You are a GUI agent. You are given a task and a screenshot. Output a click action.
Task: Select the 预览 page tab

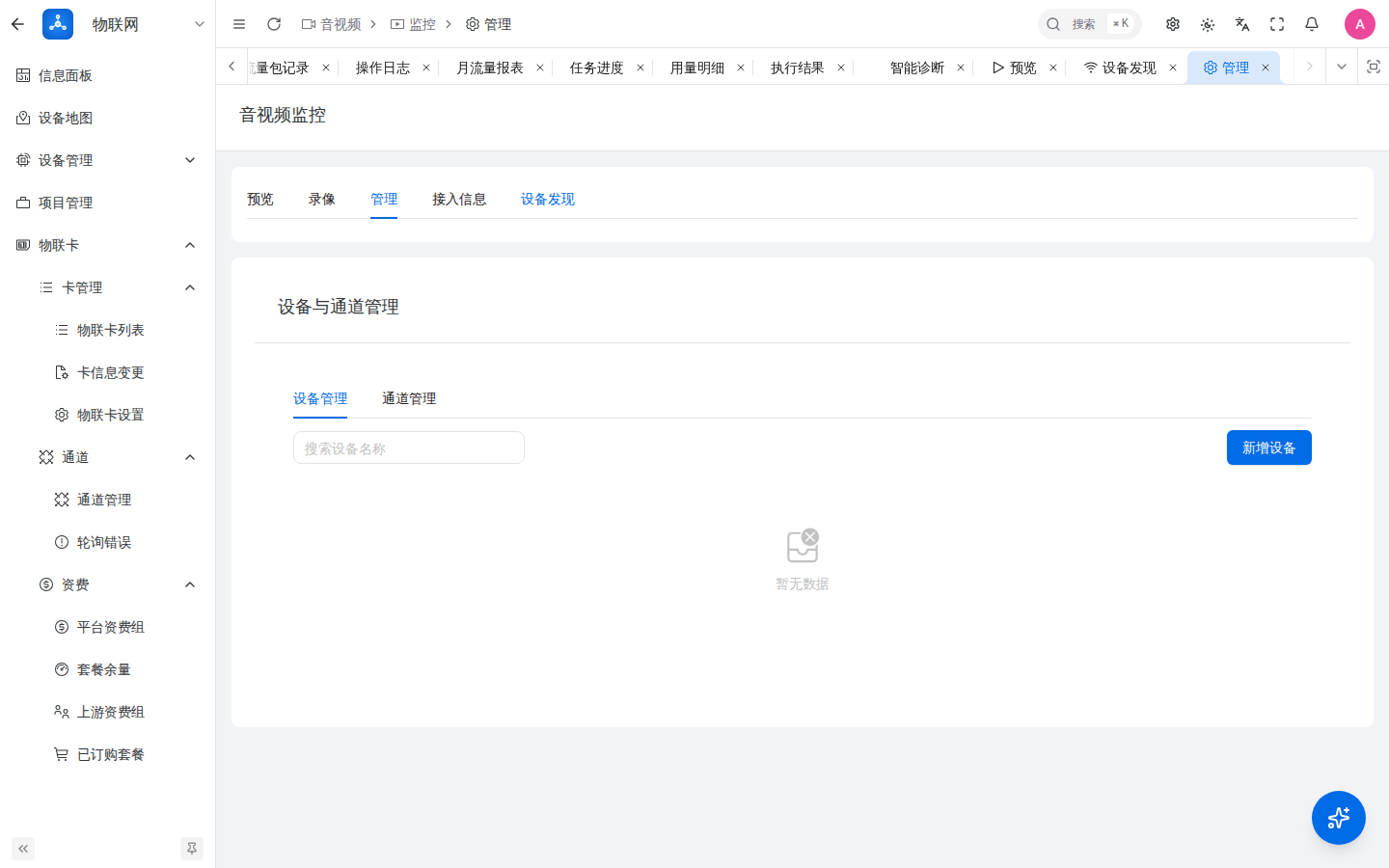point(260,199)
